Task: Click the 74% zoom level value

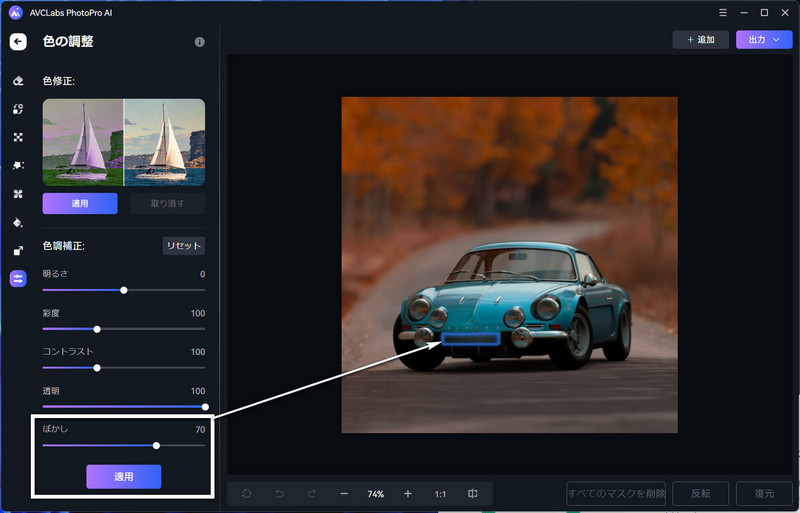Action: [x=376, y=494]
